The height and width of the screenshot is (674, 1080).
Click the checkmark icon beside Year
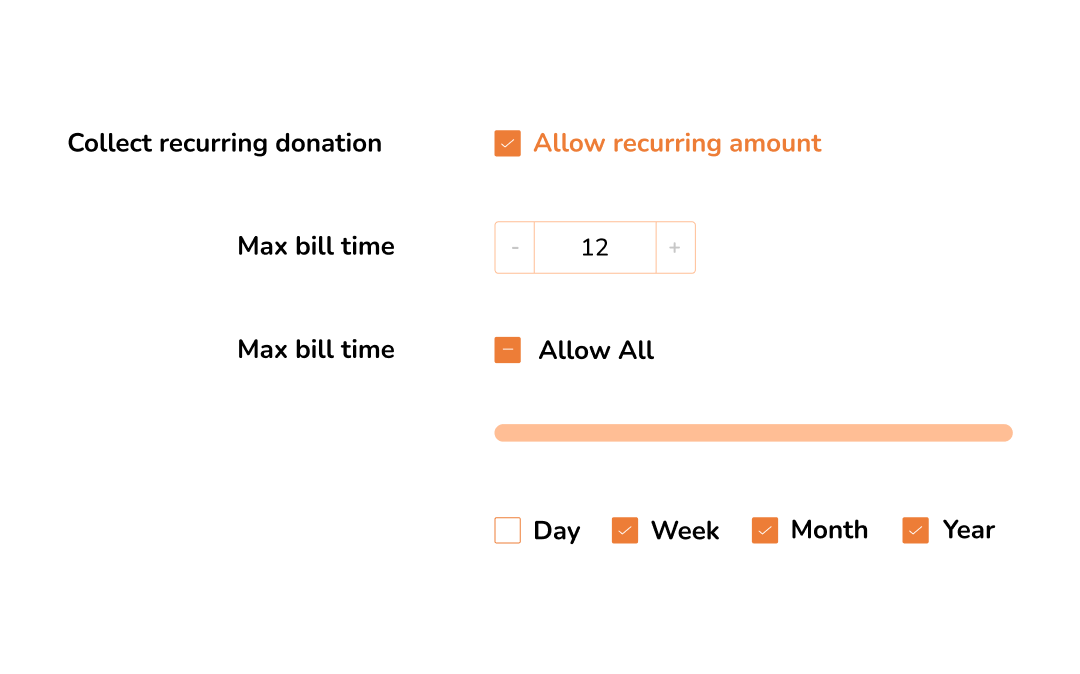point(915,530)
